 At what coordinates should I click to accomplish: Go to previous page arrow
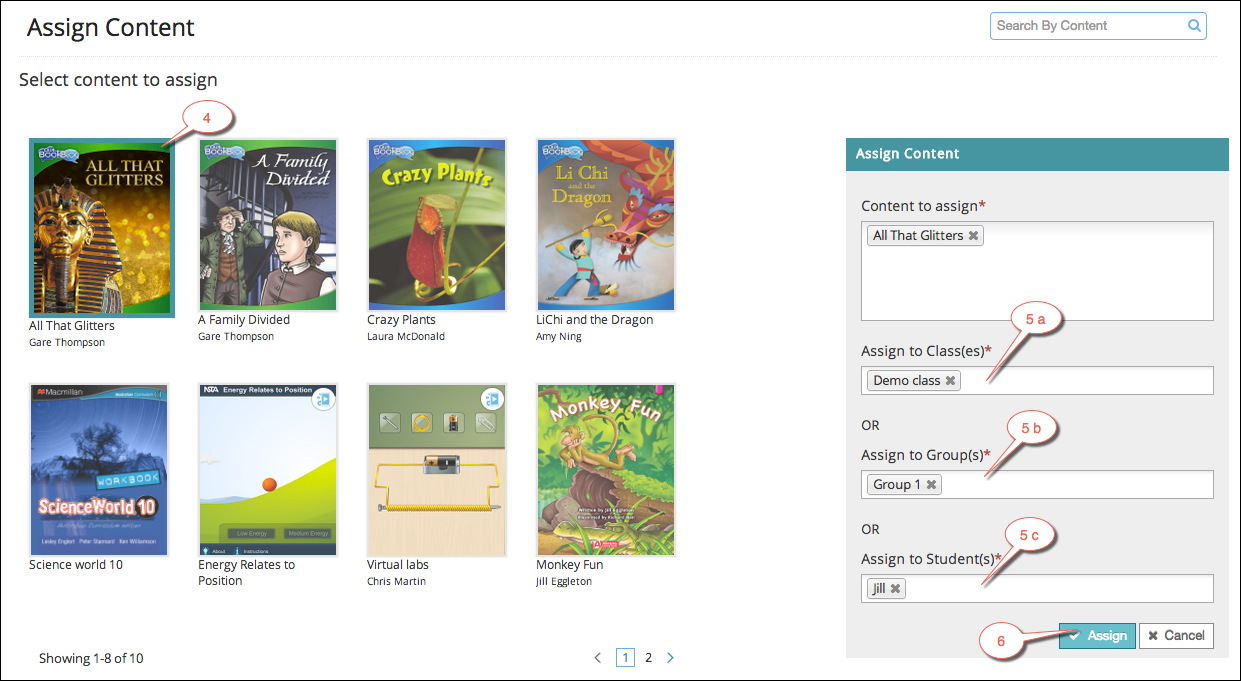598,658
